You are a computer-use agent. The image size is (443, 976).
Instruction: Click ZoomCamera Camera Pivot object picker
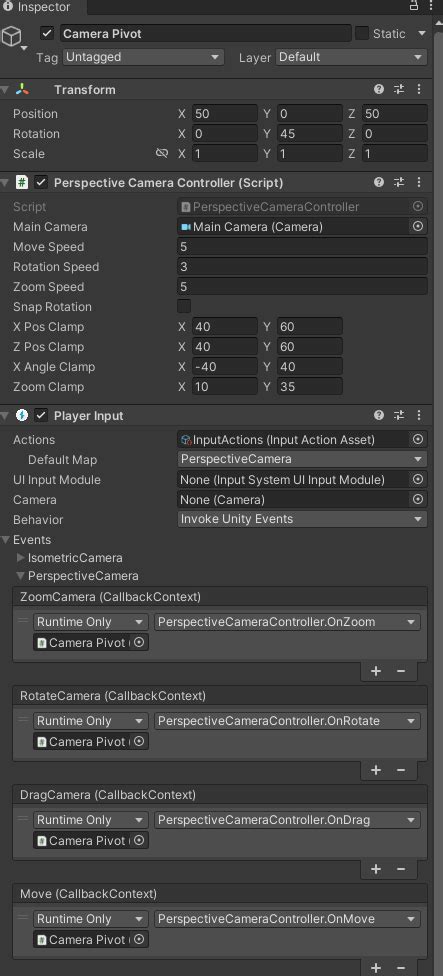point(139,642)
